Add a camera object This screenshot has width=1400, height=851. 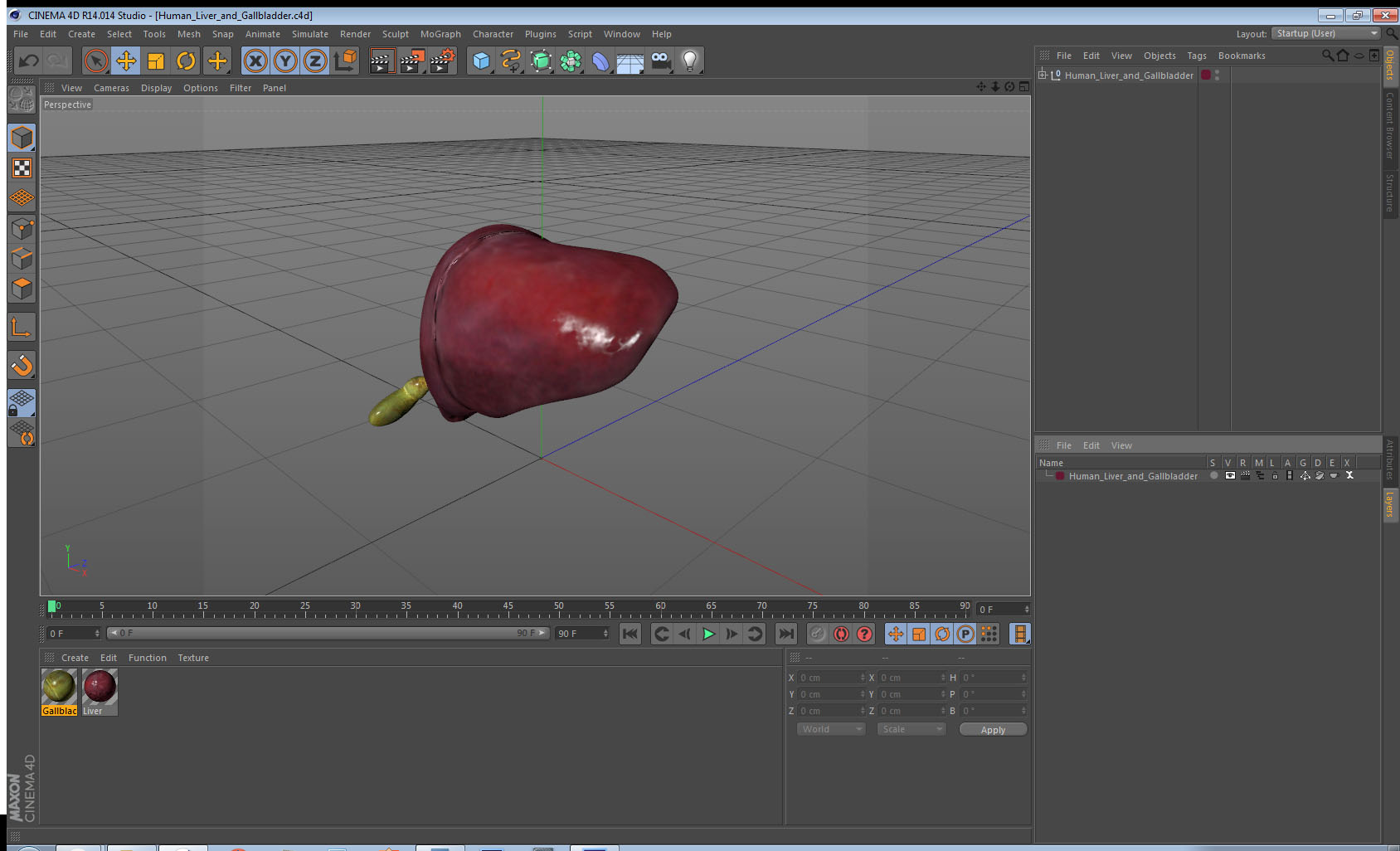(x=660, y=61)
